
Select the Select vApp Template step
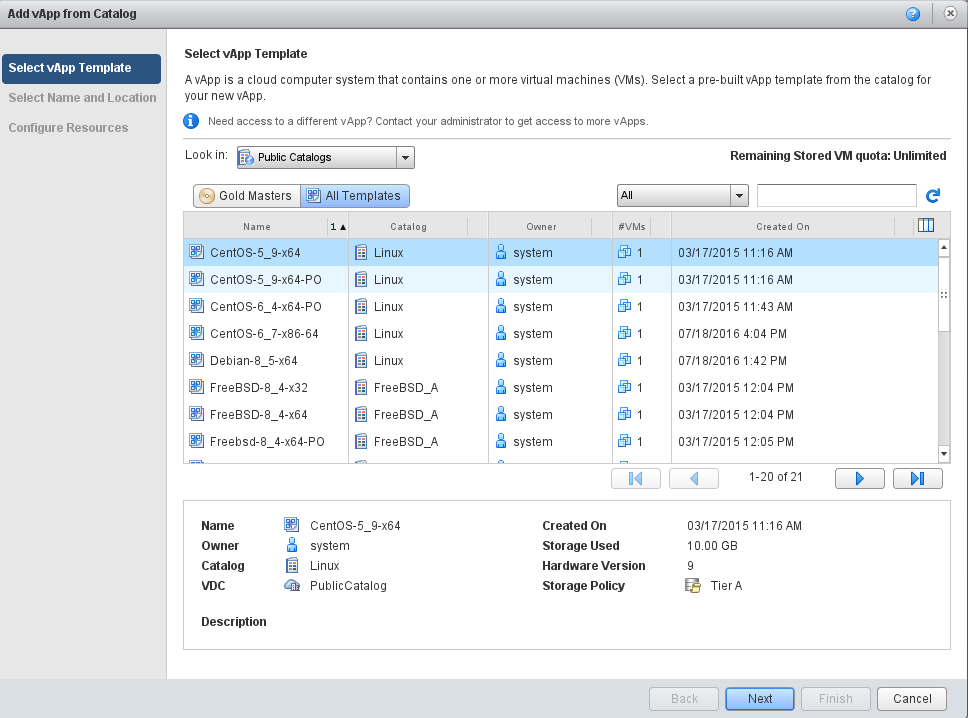tap(81, 68)
